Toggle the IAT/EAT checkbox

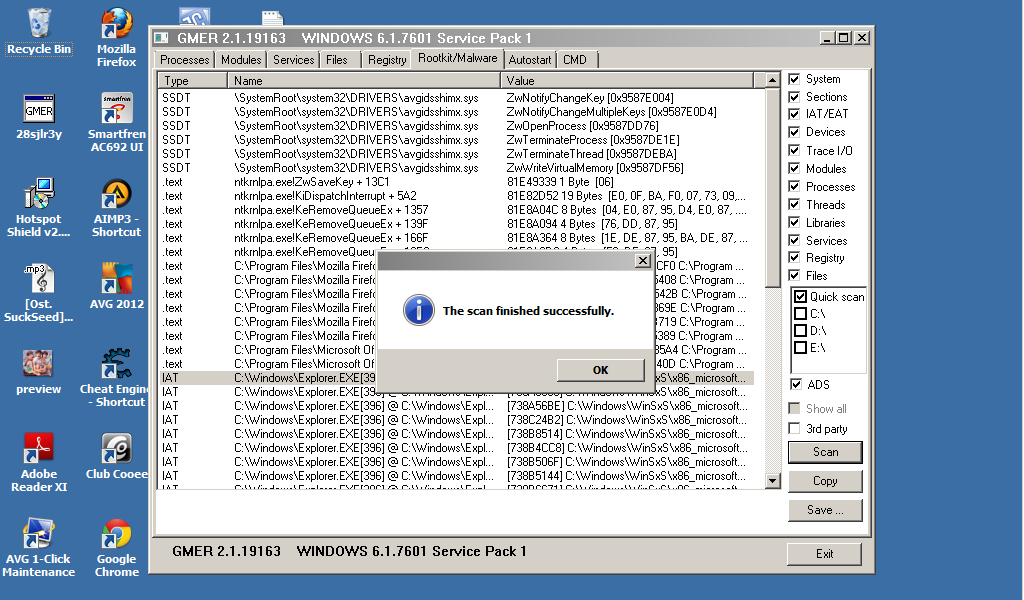pos(794,114)
